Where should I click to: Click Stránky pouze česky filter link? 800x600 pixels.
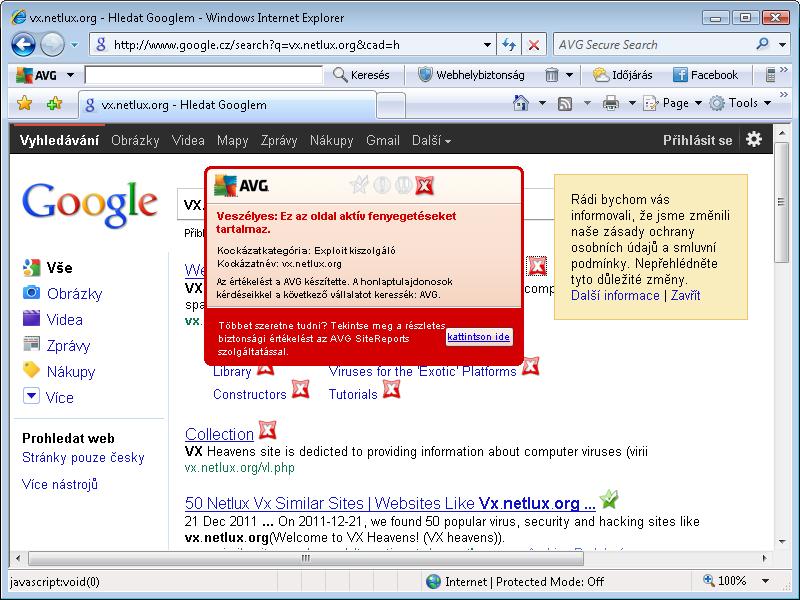83,457
